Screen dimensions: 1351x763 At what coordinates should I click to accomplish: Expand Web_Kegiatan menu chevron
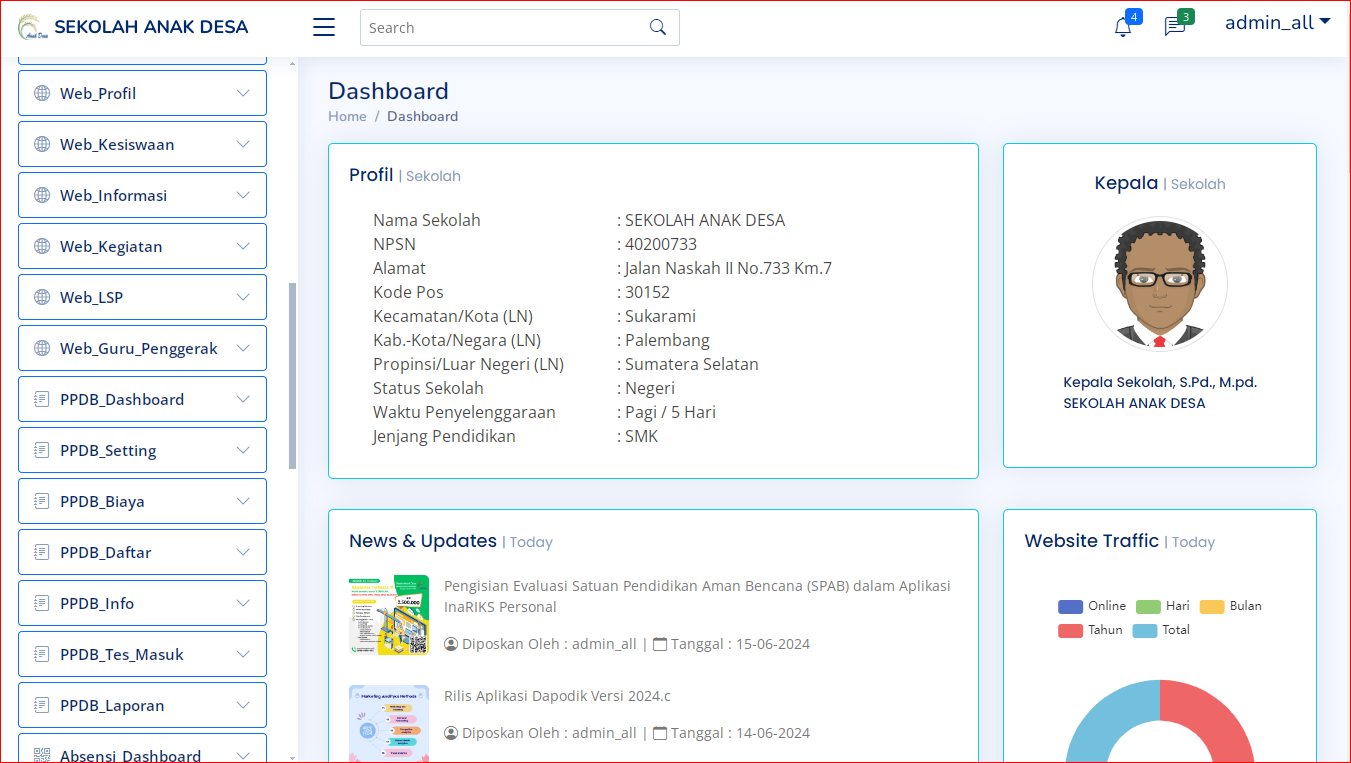243,246
